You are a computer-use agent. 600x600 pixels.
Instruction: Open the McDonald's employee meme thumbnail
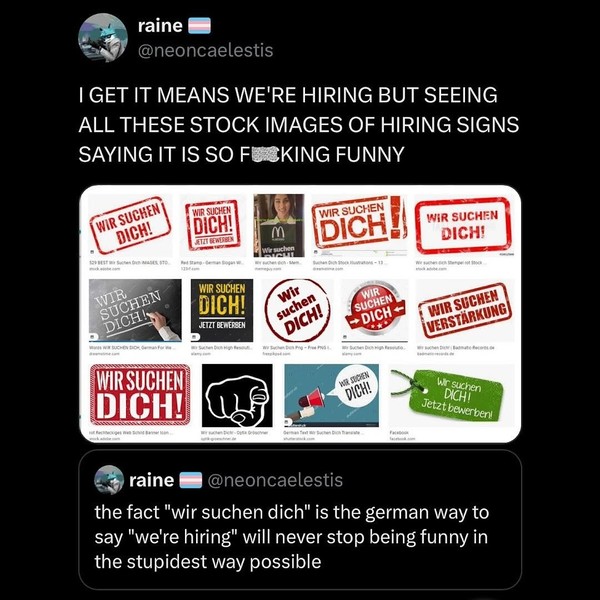tap(279, 224)
